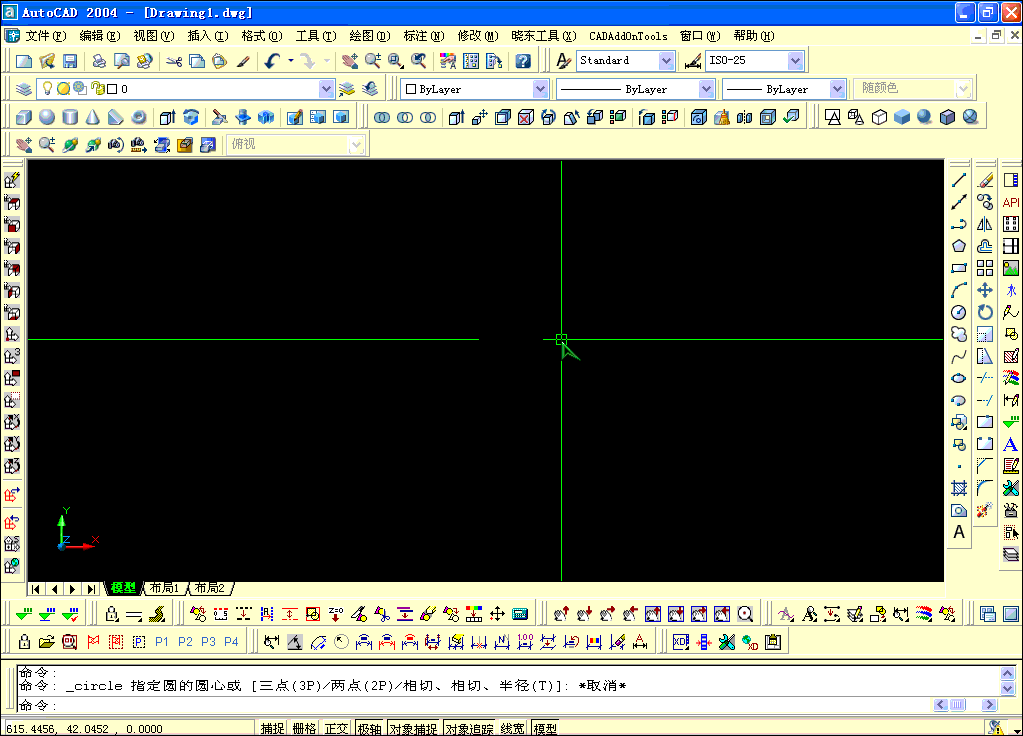The height and width of the screenshot is (736, 1023).
Task: Toggle 正交 ortho mode in status bar
Action: coord(336,729)
